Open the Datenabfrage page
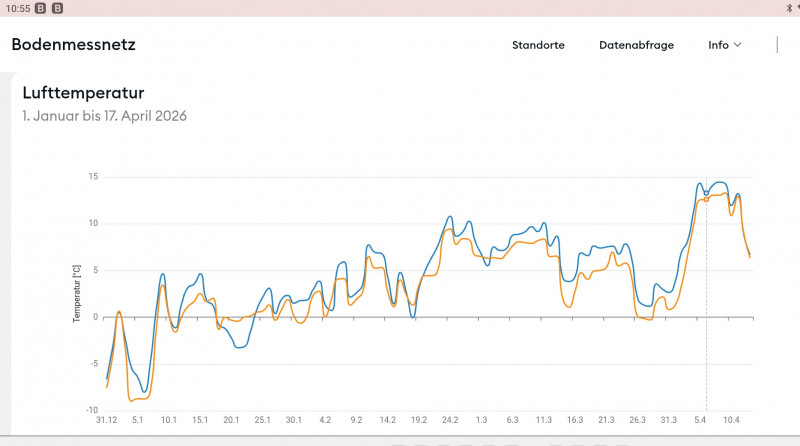This screenshot has height=446, width=800. pyautogui.click(x=636, y=45)
